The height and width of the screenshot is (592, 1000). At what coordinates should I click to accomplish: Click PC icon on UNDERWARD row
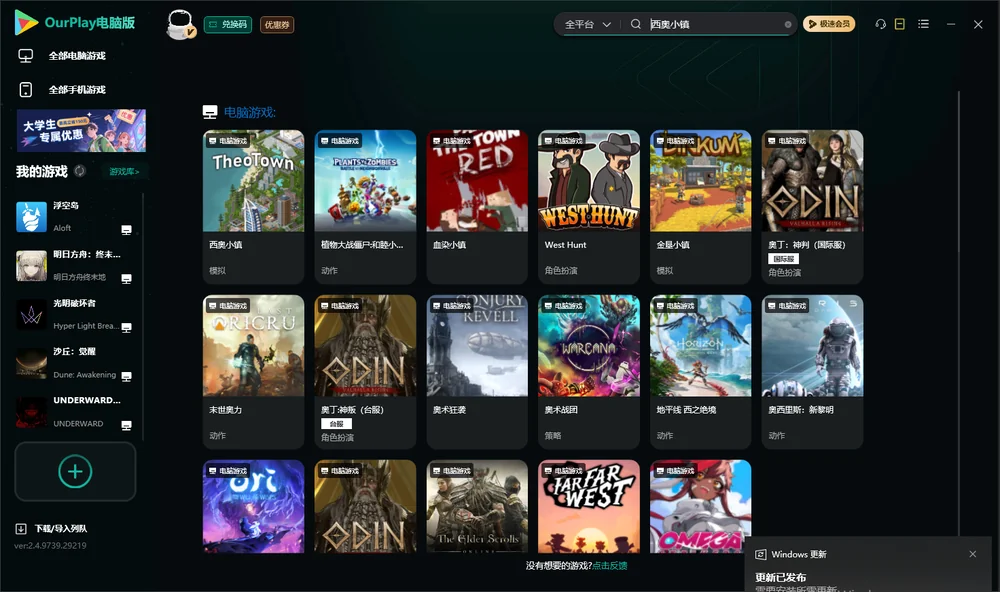(126, 426)
